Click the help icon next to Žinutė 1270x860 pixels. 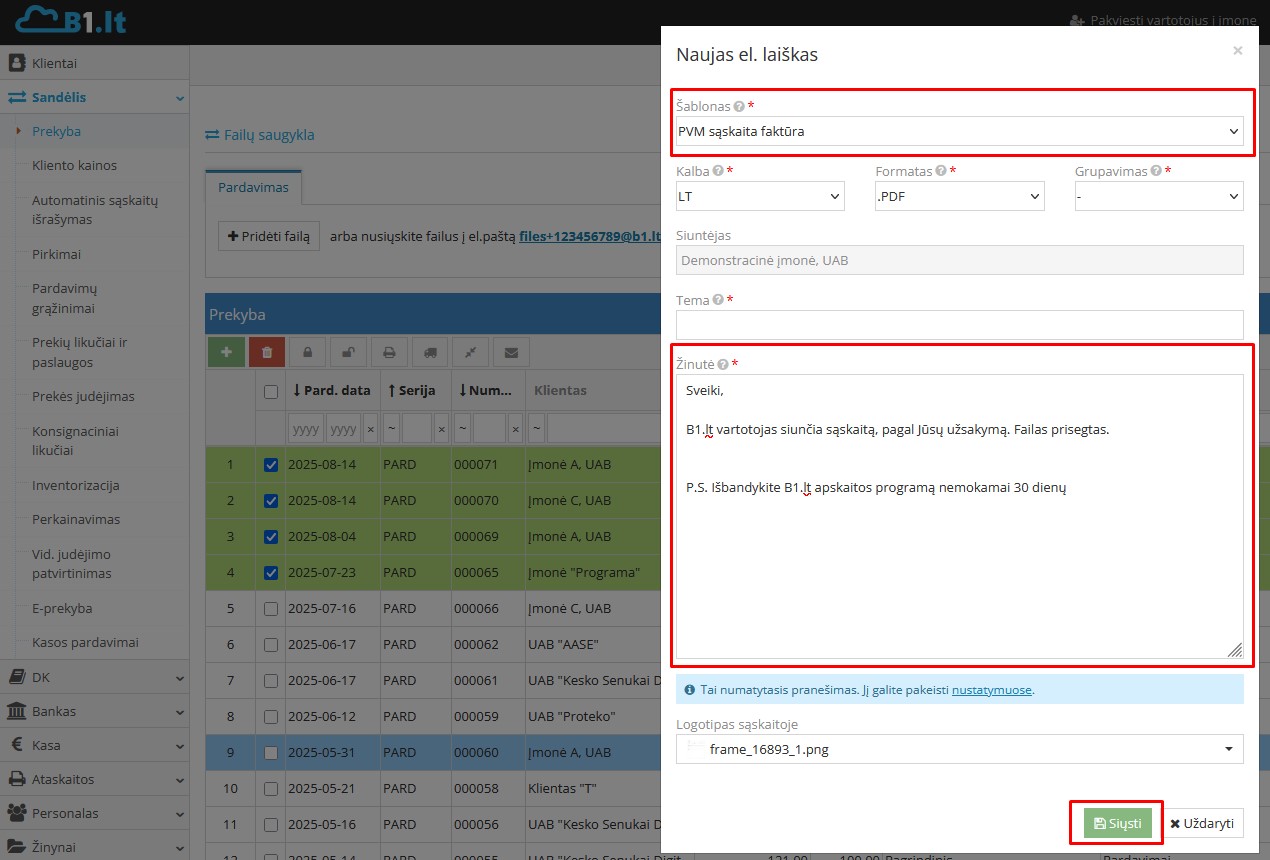[723, 365]
